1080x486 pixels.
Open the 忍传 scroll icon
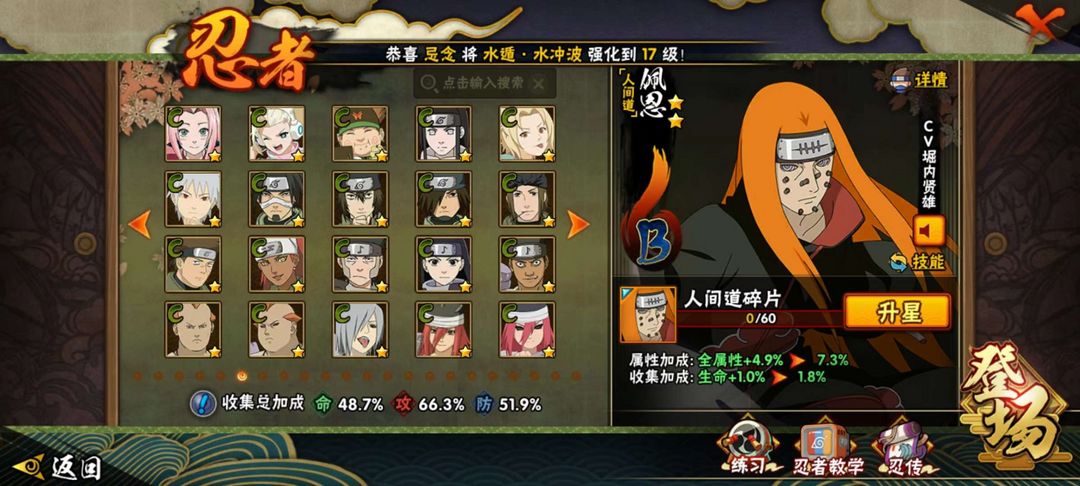(902, 449)
